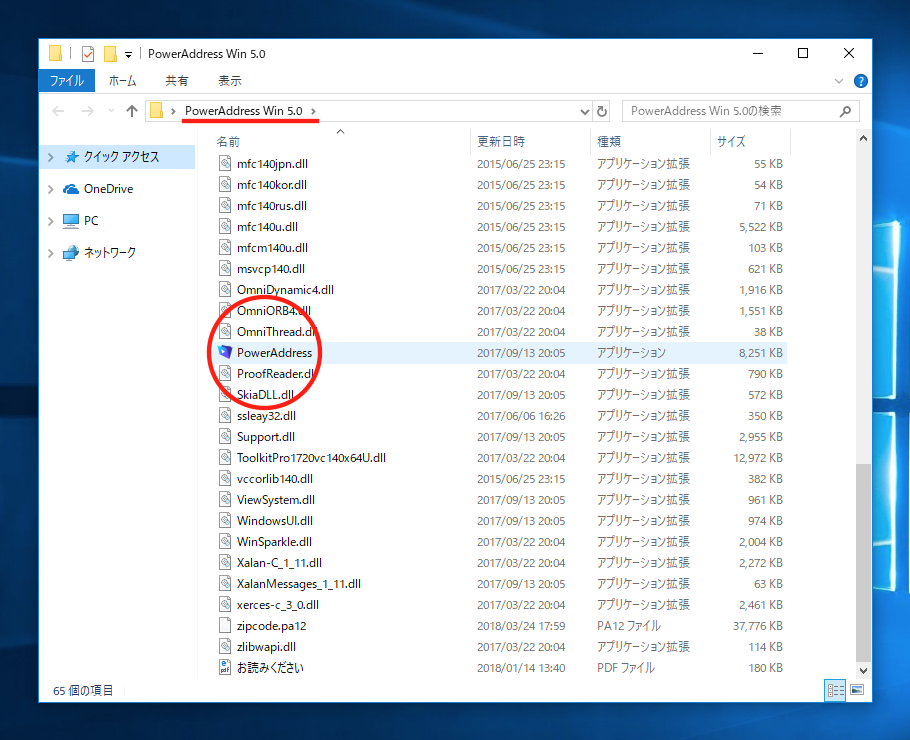Switch to the ホーム ribbon tab
The image size is (910, 740).
coord(122,81)
